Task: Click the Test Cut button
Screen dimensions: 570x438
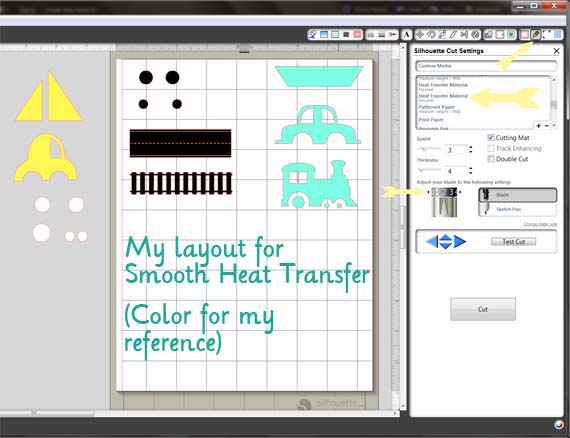Action: pyautogui.click(x=513, y=241)
